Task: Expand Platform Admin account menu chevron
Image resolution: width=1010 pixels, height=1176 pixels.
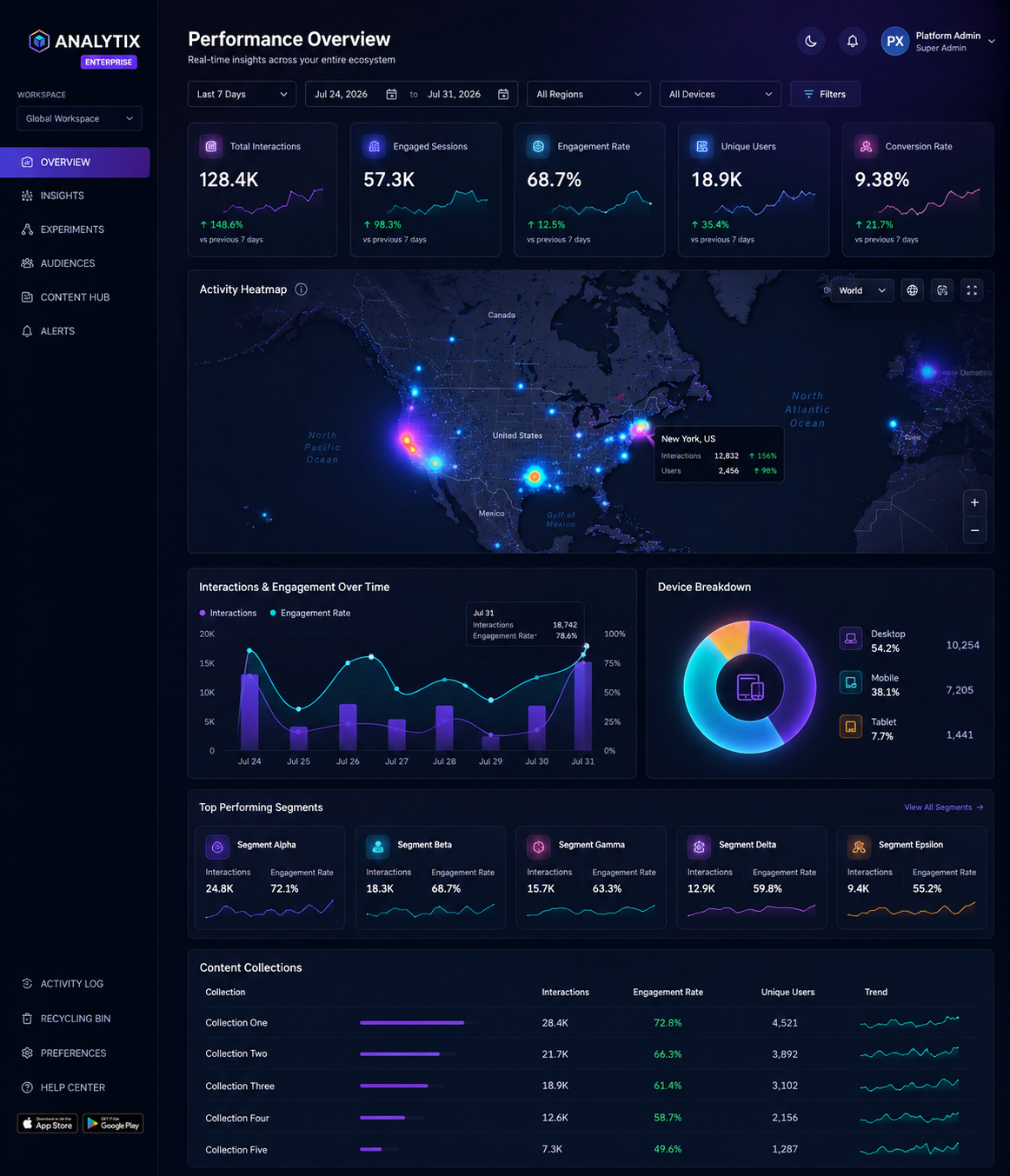Action: pos(992,41)
